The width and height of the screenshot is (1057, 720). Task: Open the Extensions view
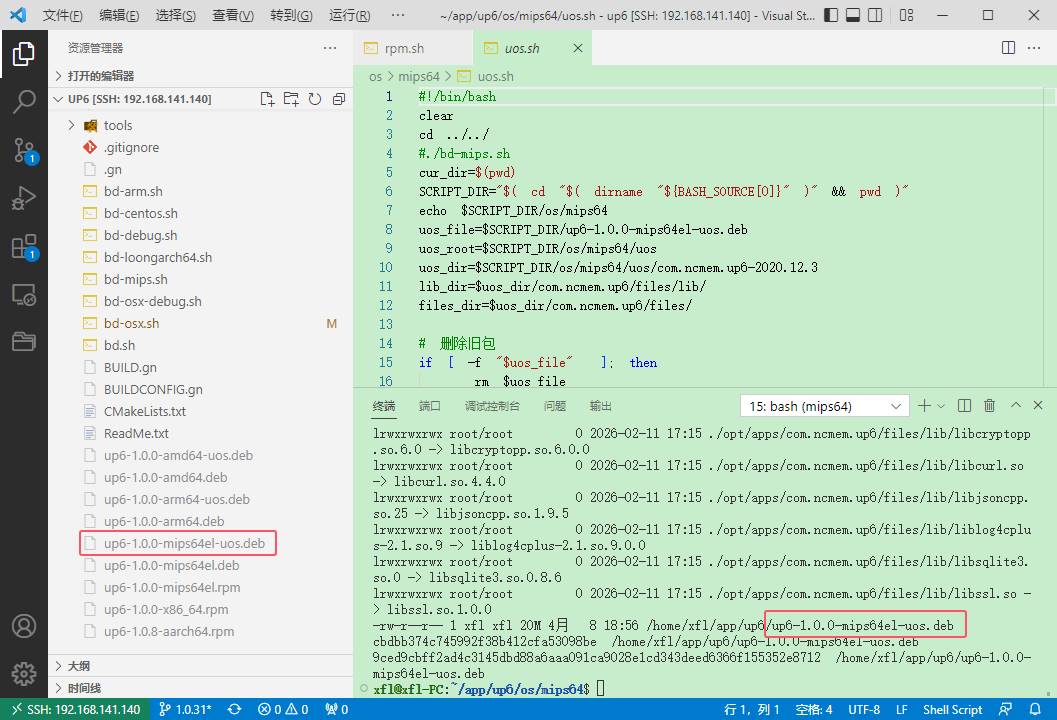tap(24, 247)
